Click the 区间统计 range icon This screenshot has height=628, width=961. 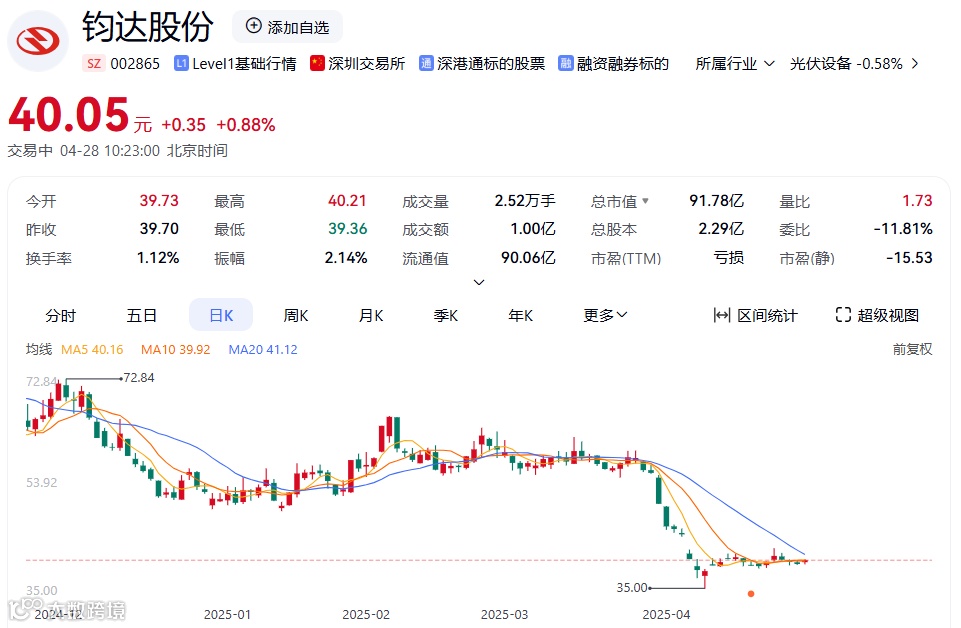click(721, 315)
